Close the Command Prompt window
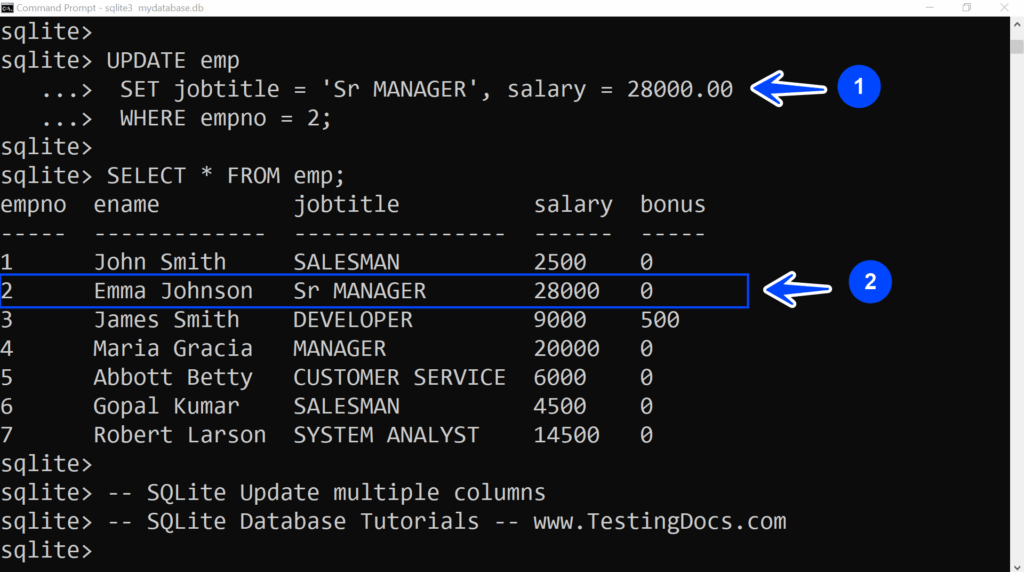This screenshot has height=572, width=1024. [x=1004, y=7]
